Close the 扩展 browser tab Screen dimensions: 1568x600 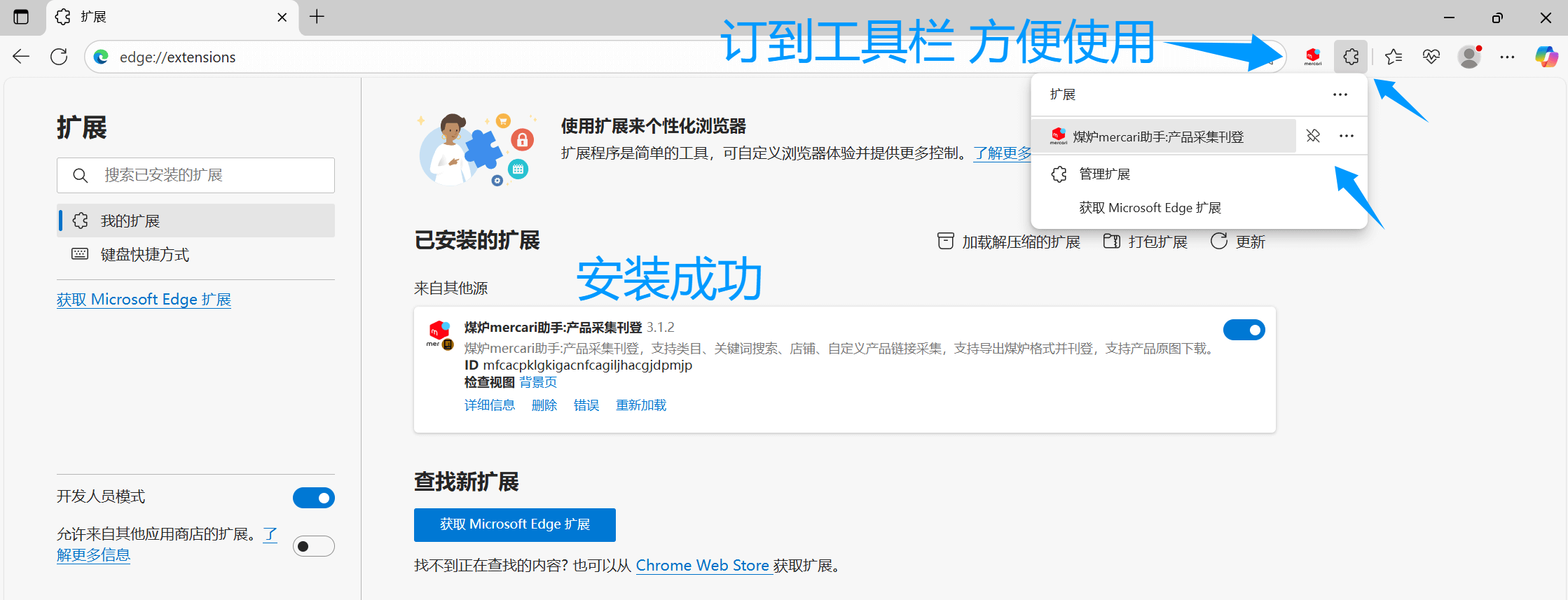[x=282, y=18]
